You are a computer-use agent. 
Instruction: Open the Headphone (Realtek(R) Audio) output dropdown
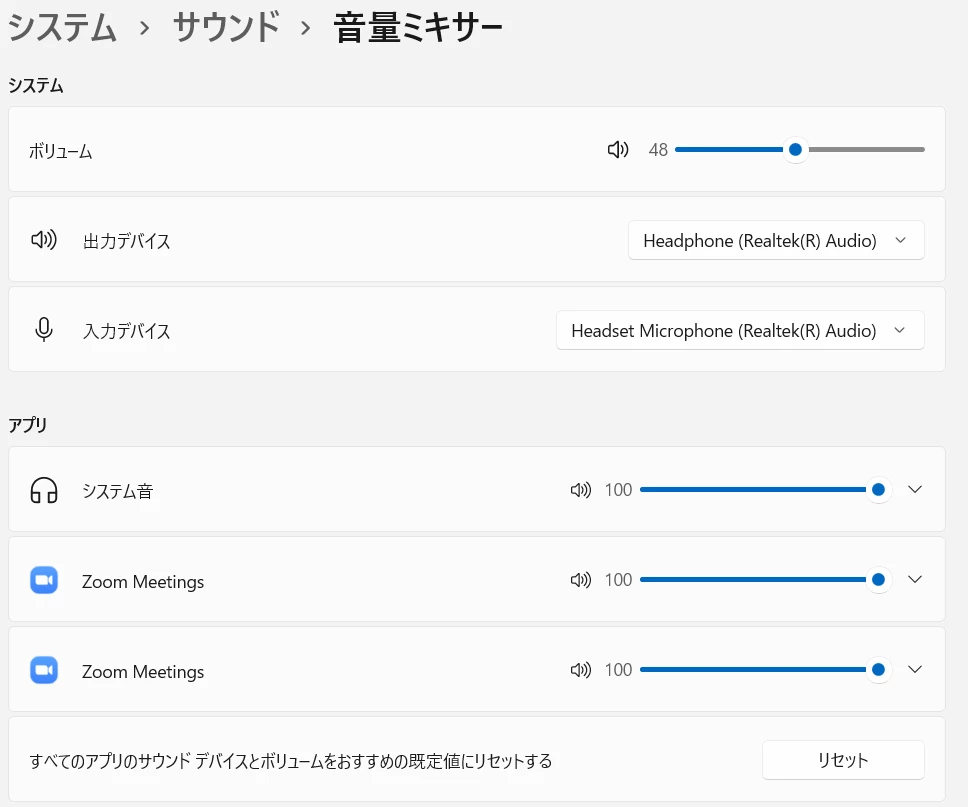point(776,240)
